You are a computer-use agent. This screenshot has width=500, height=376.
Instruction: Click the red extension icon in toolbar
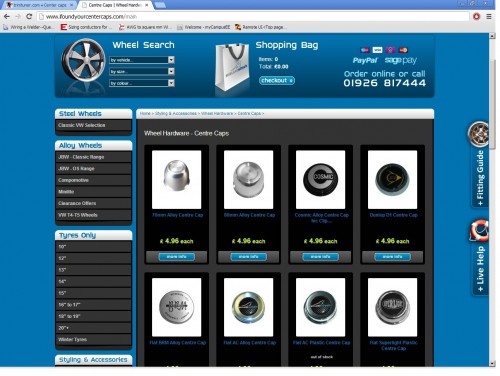(476, 16)
